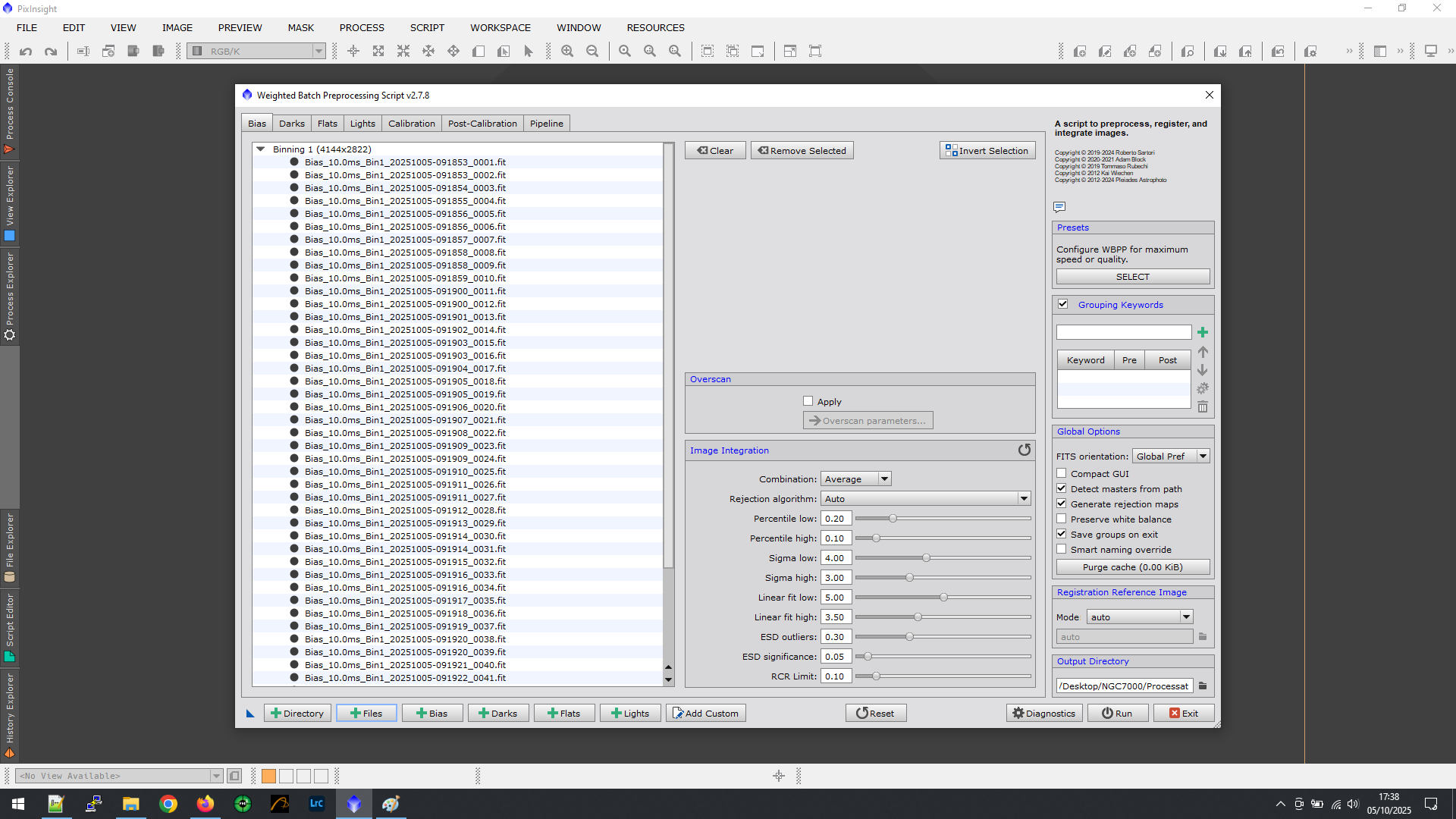
Task: Switch to the Lights tab
Action: (362, 124)
